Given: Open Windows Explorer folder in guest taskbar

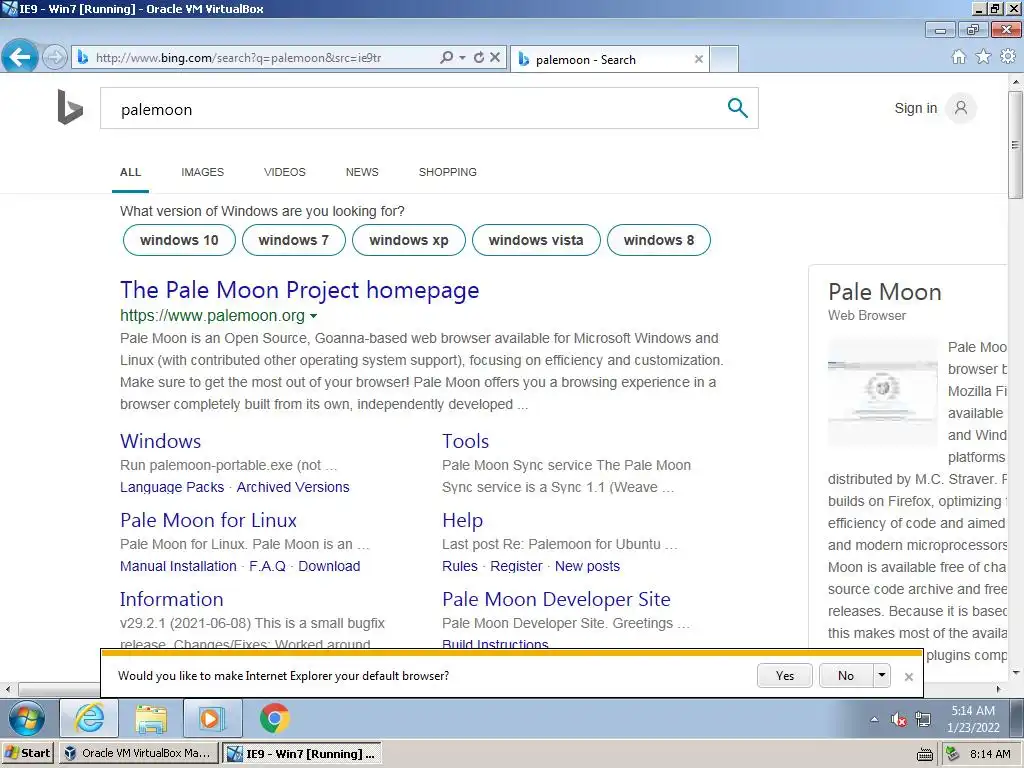Looking at the screenshot, I should point(151,719).
